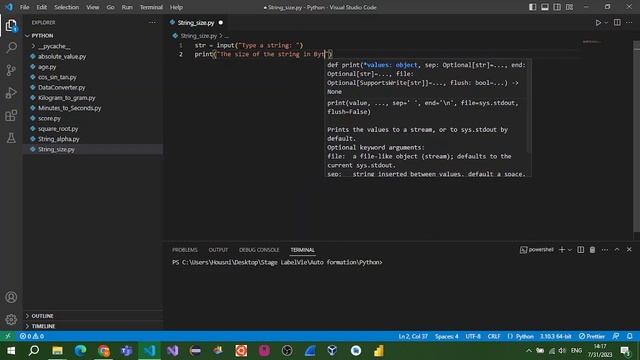Open the Extensions view
Viewport: 640px width, 360px height.
[11, 116]
